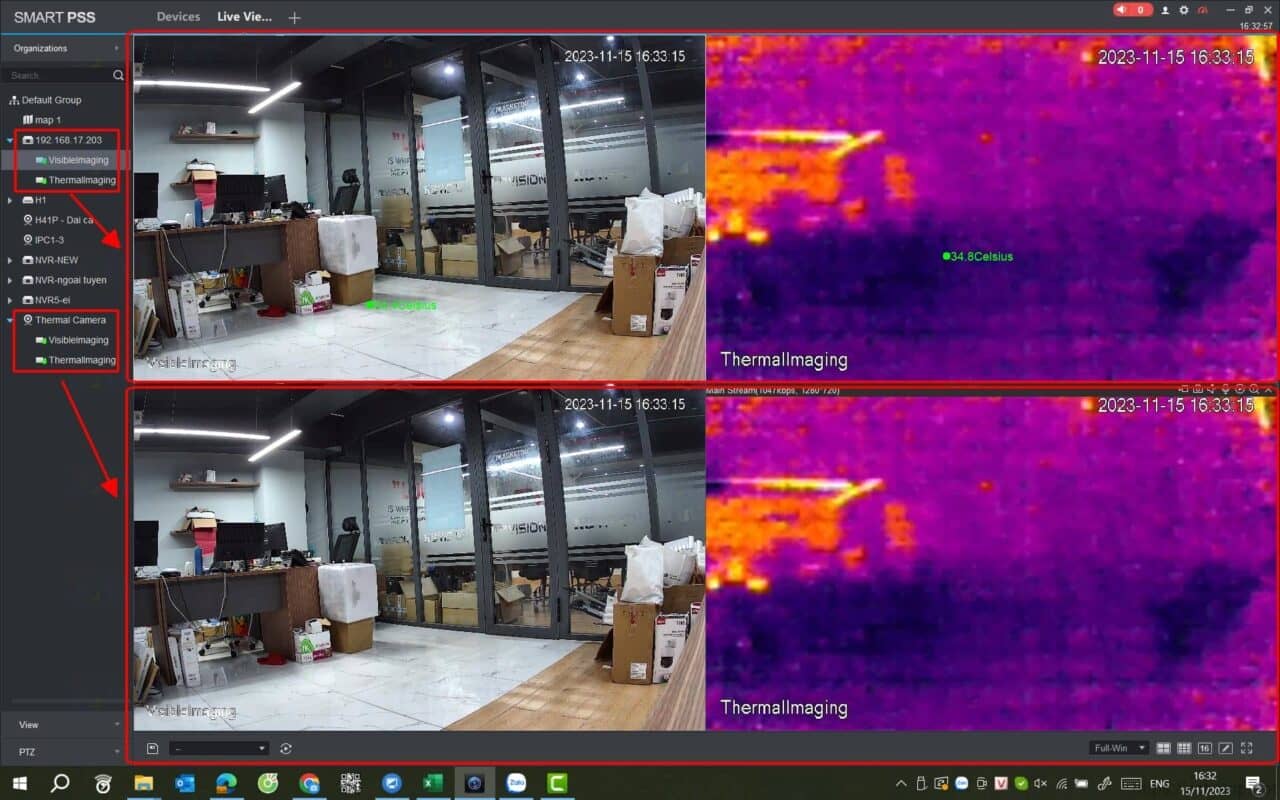The height and width of the screenshot is (800, 1280).
Task: Select the nine-window grid layout
Action: (x=1184, y=748)
